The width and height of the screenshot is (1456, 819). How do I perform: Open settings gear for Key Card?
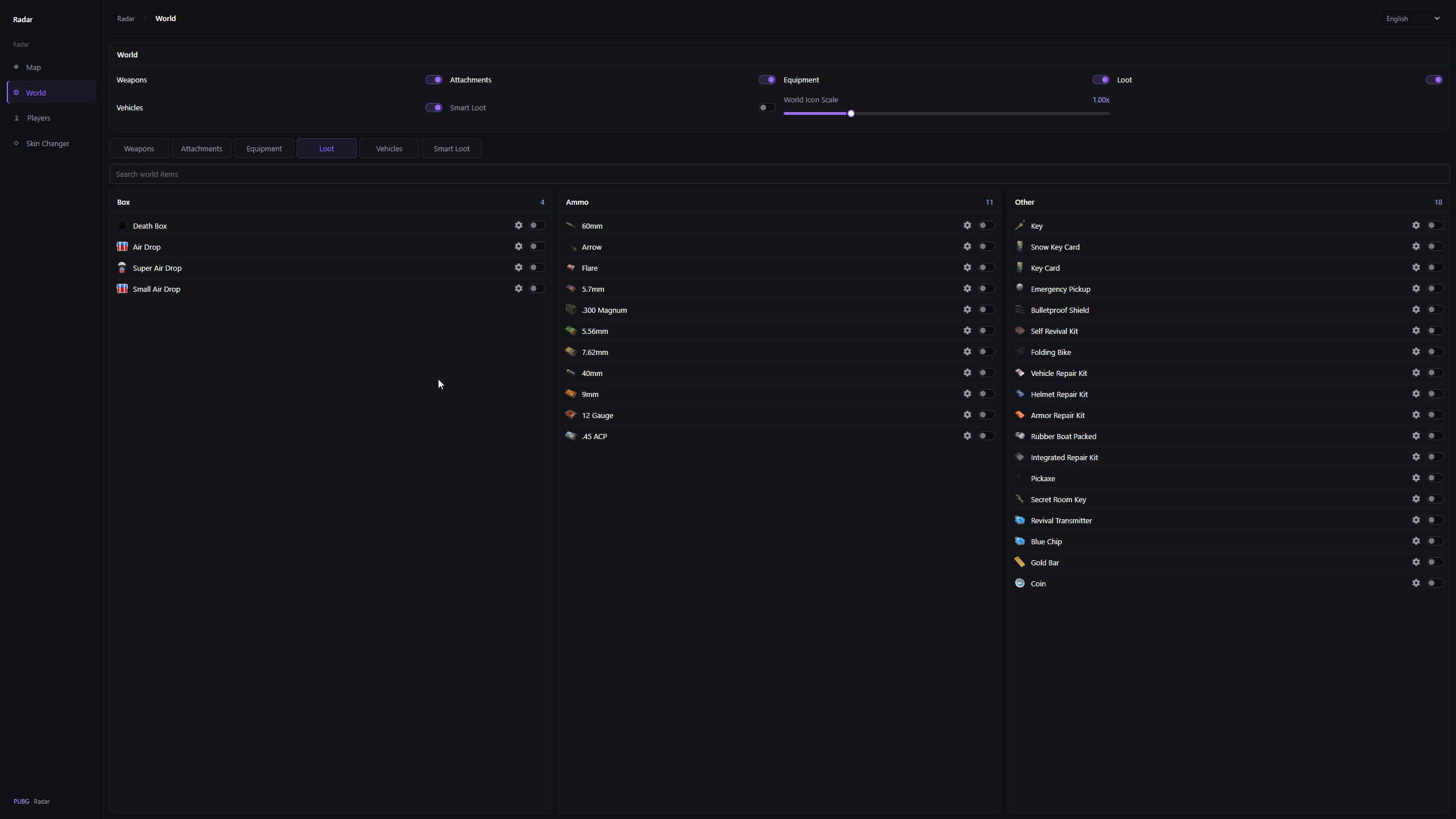pyautogui.click(x=1416, y=267)
